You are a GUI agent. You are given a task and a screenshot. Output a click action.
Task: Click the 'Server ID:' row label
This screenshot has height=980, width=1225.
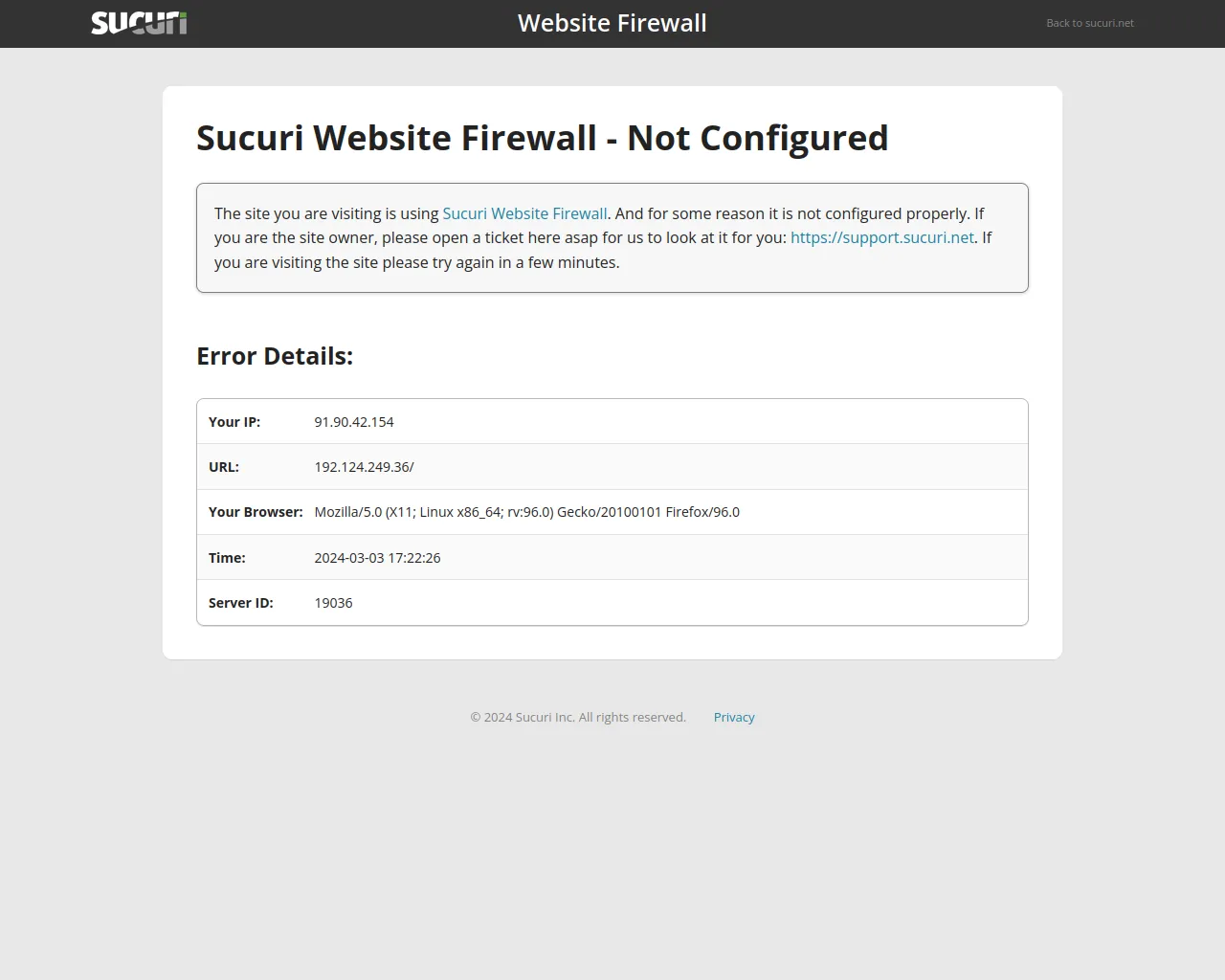(241, 603)
